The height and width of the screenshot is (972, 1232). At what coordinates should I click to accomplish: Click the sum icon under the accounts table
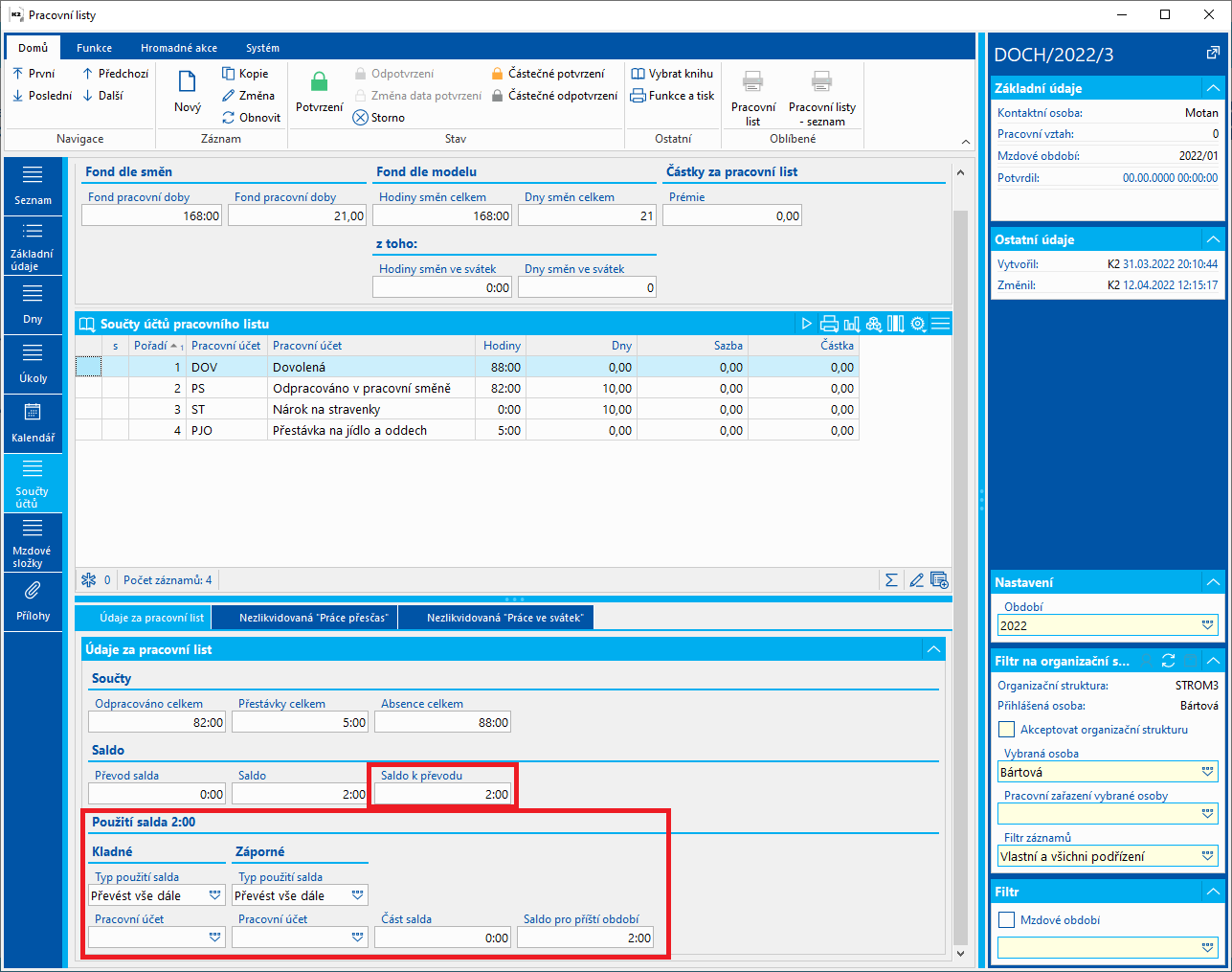tap(891, 580)
